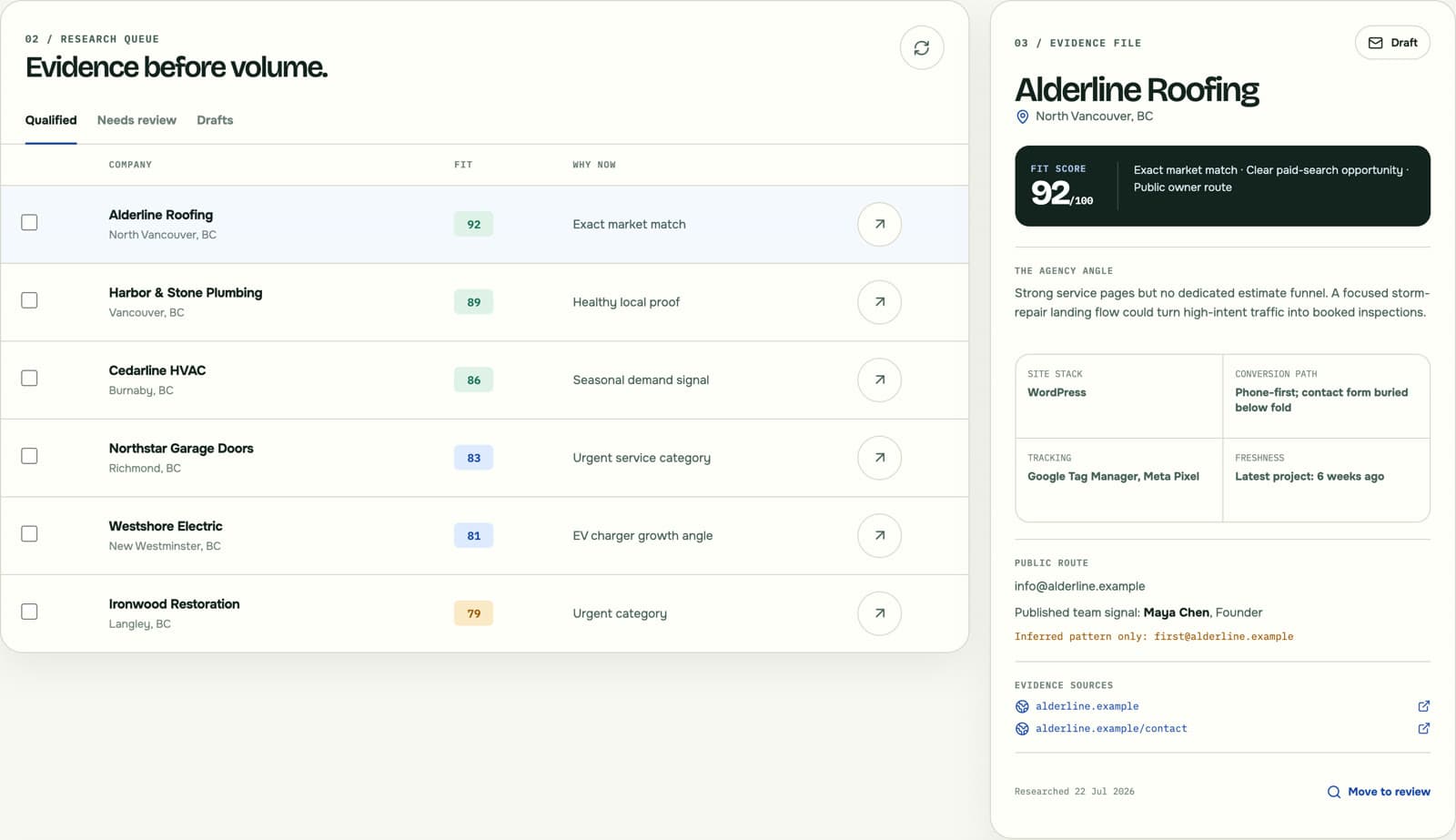Open Cedarline HVAC arrow button
1456x840 pixels.
(x=879, y=380)
